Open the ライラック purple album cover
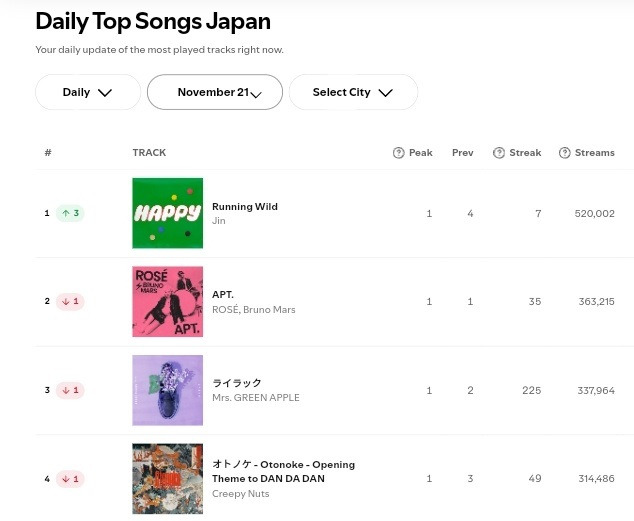 click(x=167, y=390)
